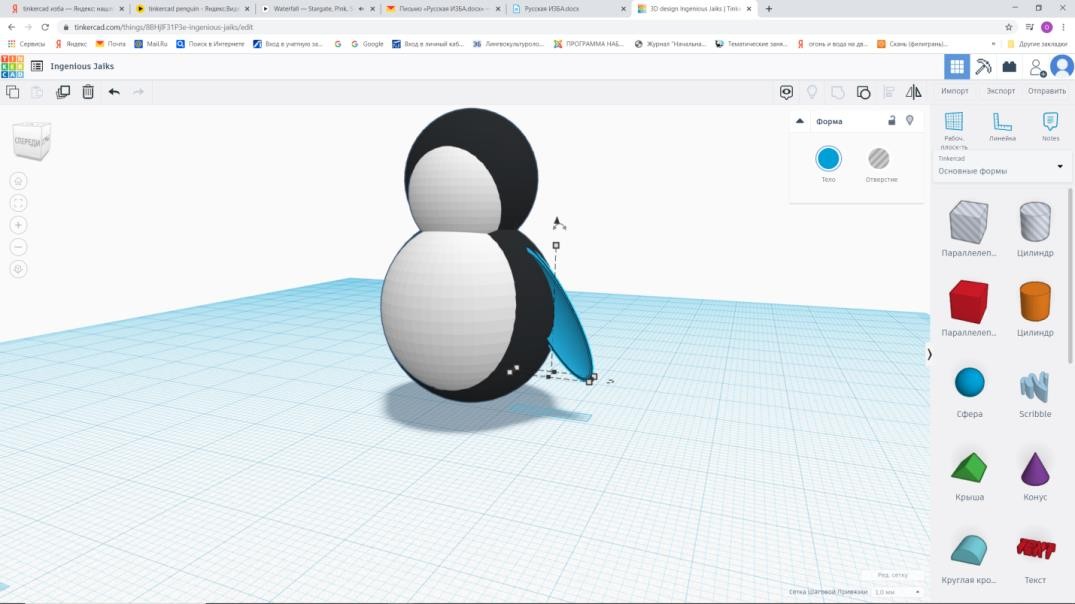
Task: Click the browser address bar
Action: 528,27
